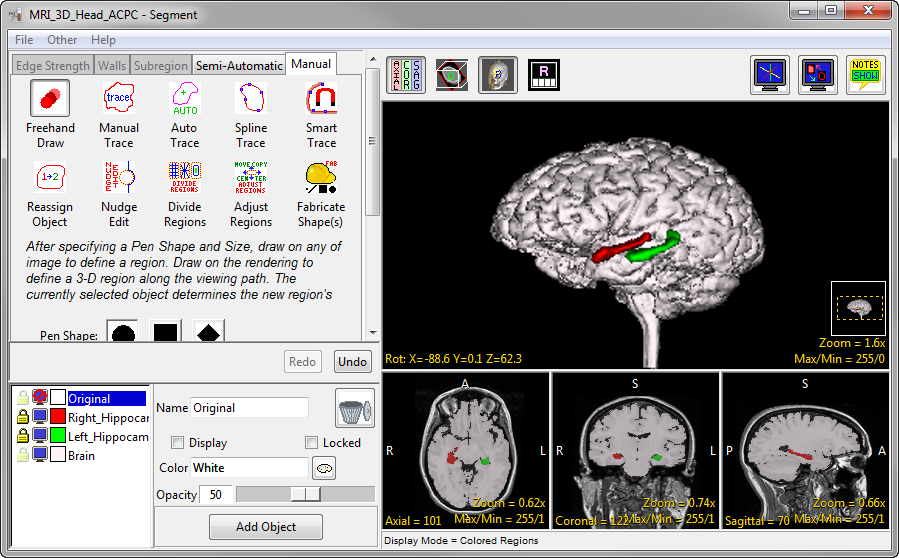899x558 pixels.
Task: Select the Left_Hippocampus object row
Action: click(108, 436)
